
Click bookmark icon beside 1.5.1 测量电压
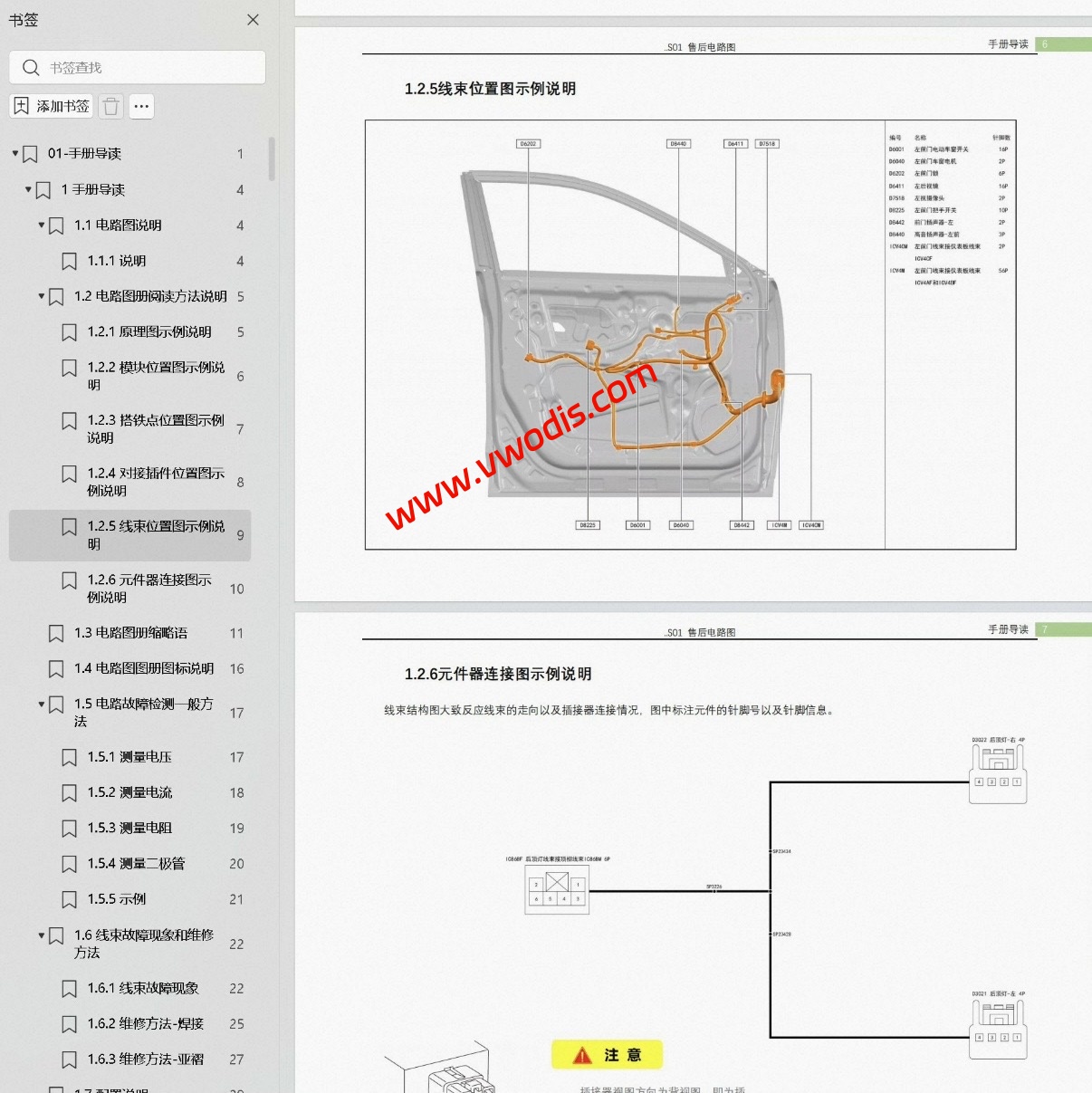[x=69, y=757]
